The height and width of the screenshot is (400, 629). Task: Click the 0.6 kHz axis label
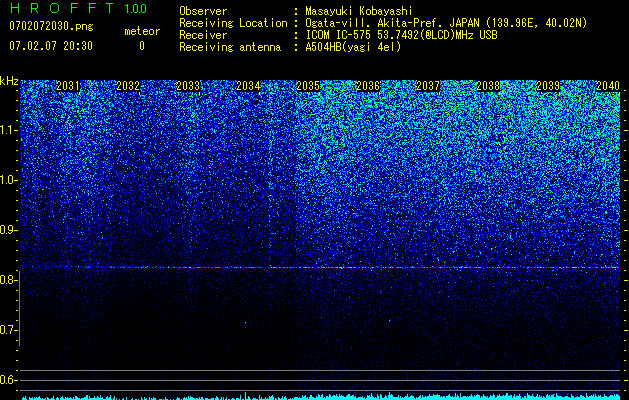[x=6, y=380]
